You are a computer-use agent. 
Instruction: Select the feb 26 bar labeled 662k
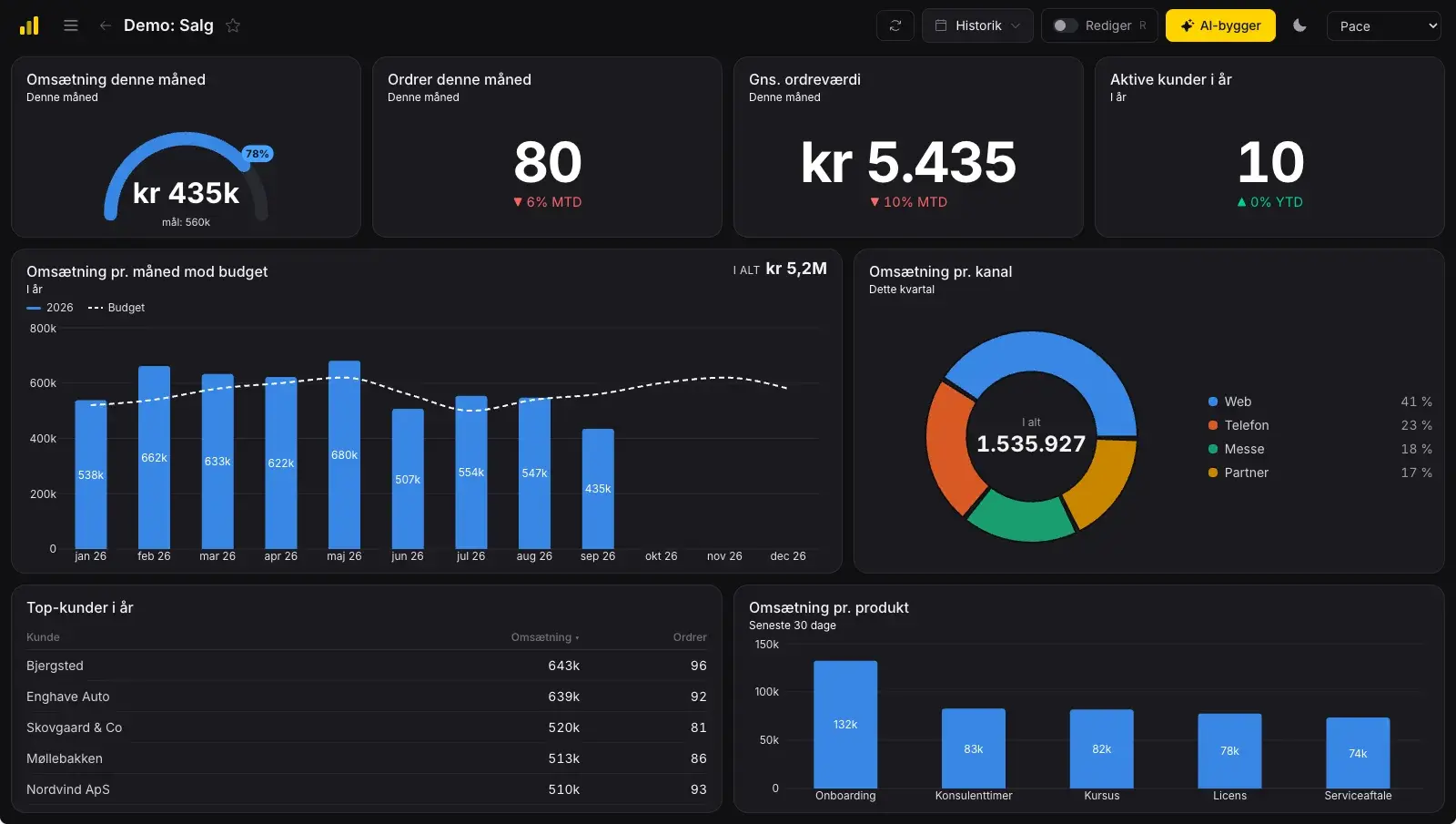click(154, 457)
